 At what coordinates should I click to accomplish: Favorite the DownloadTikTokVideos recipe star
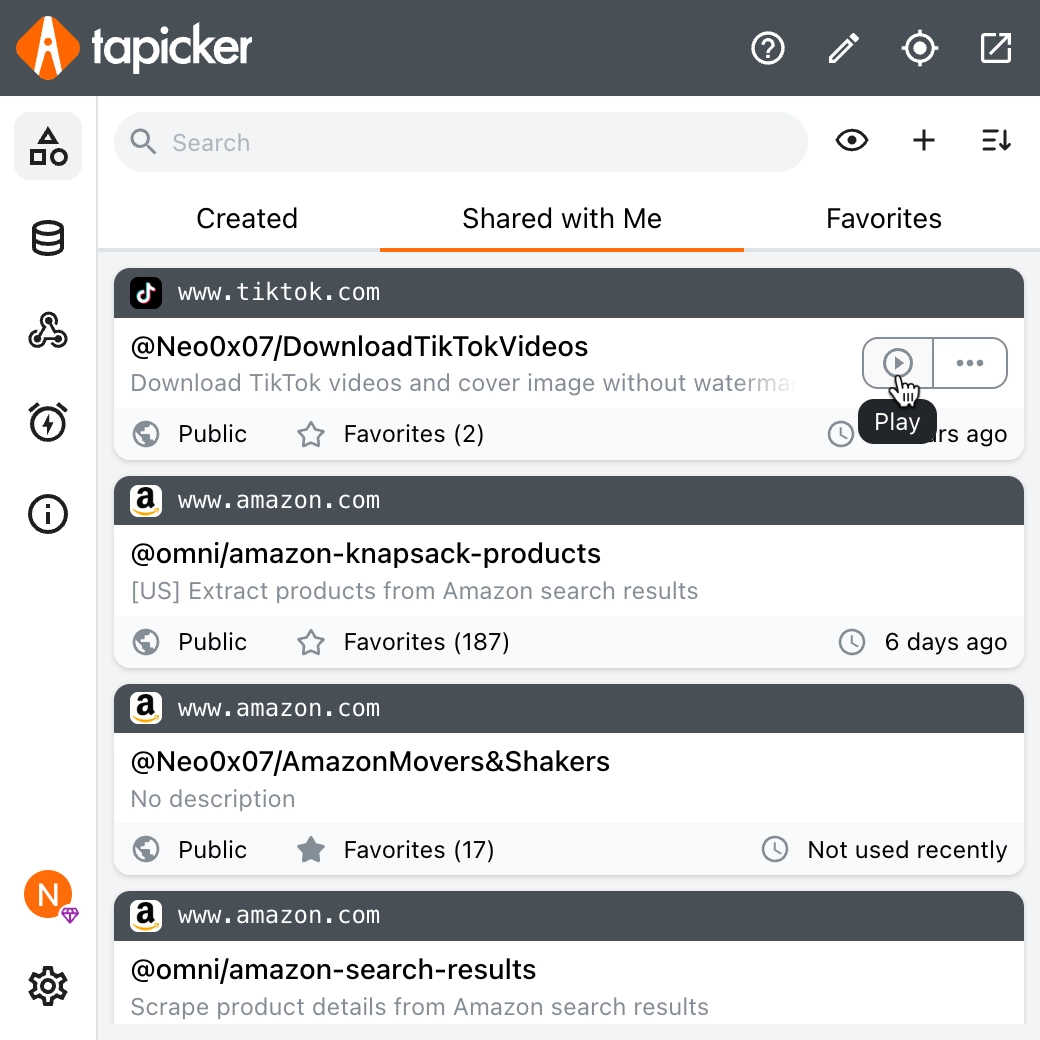(312, 434)
